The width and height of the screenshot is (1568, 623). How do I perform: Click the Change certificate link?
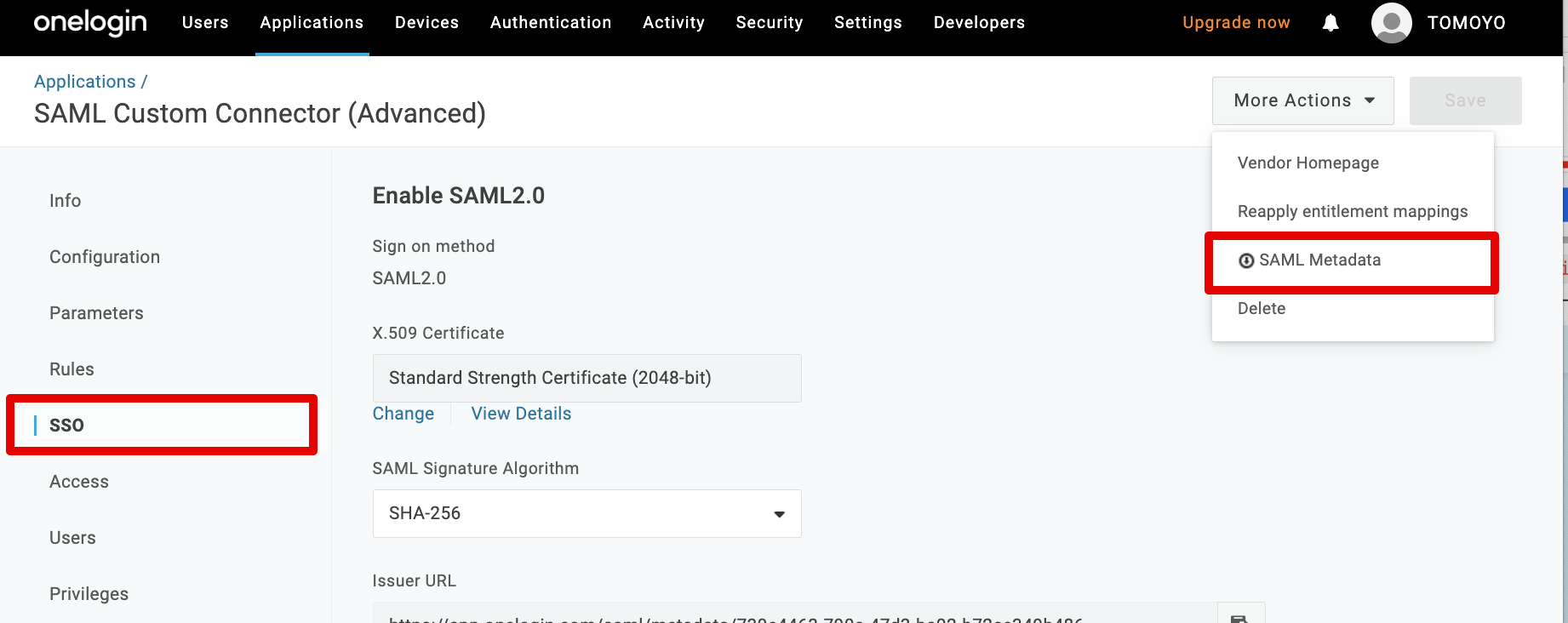pyautogui.click(x=403, y=414)
